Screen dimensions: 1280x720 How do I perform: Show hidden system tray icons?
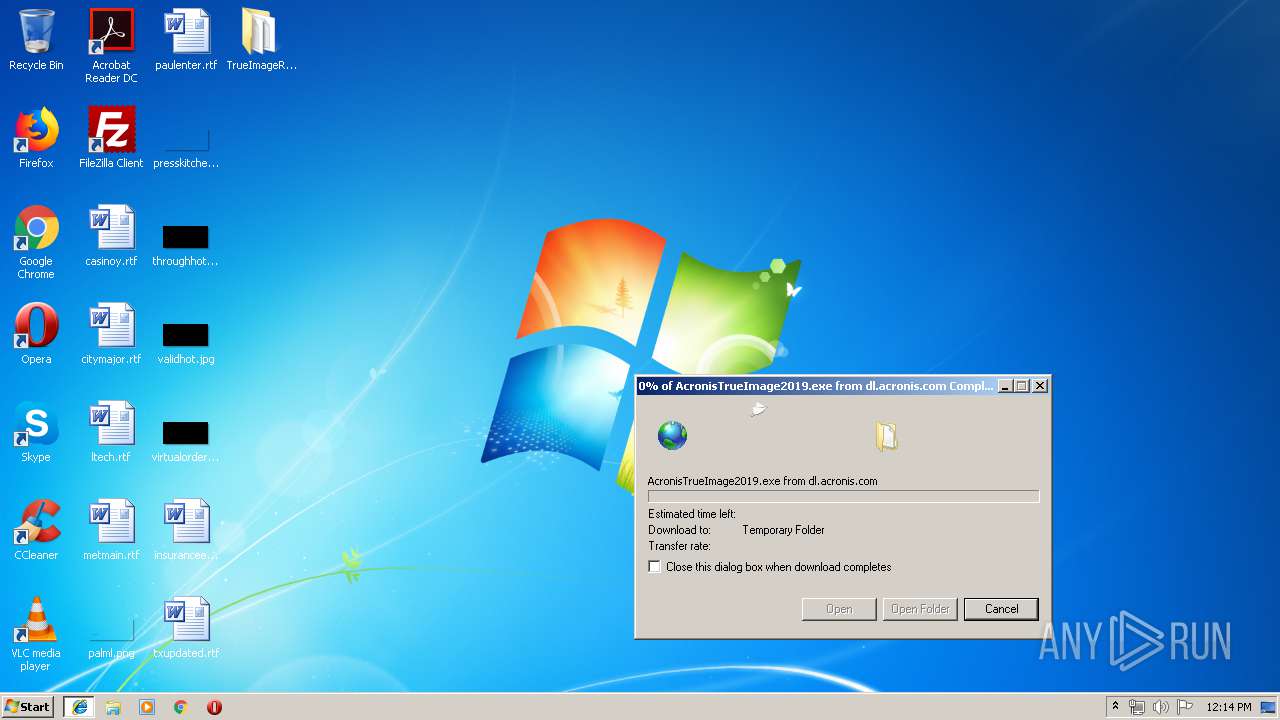pyautogui.click(x=1115, y=707)
